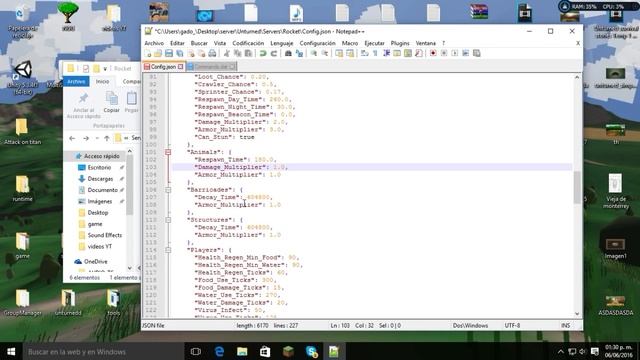
Task: Open the Store from the taskbar
Action: pos(265,351)
